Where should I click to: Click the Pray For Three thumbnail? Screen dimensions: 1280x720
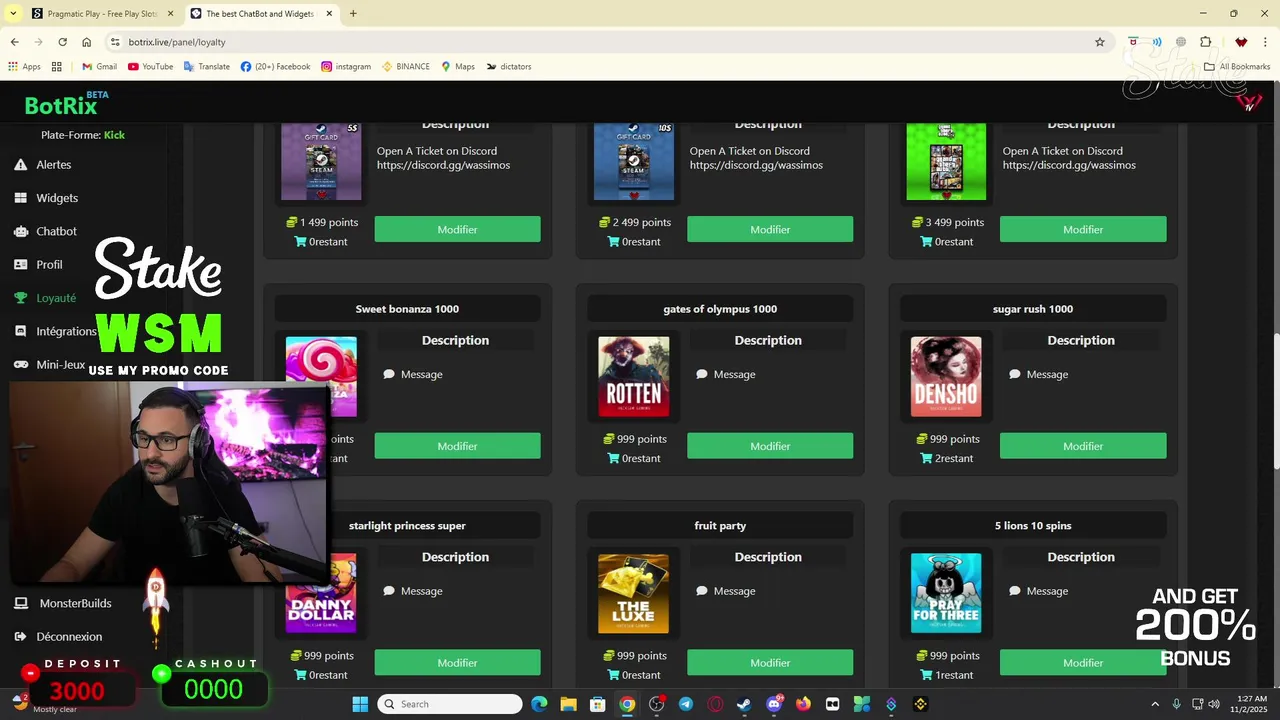coord(946,593)
